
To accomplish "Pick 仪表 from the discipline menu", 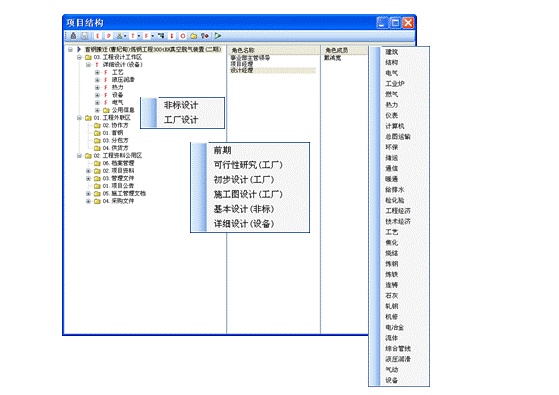I will [x=391, y=116].
